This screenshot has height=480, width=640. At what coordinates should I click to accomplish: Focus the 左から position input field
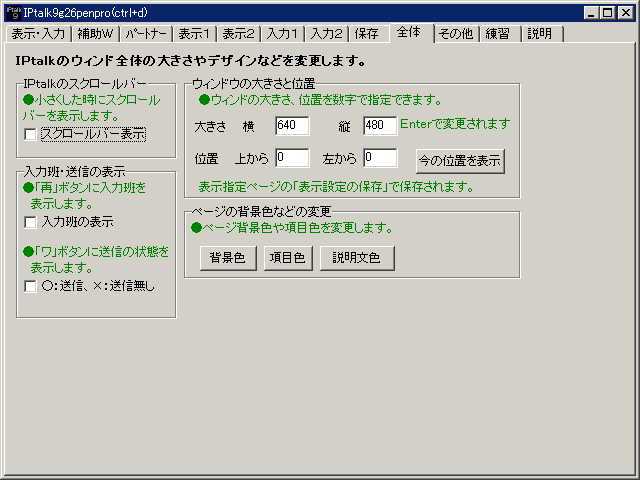click(380, 158)
